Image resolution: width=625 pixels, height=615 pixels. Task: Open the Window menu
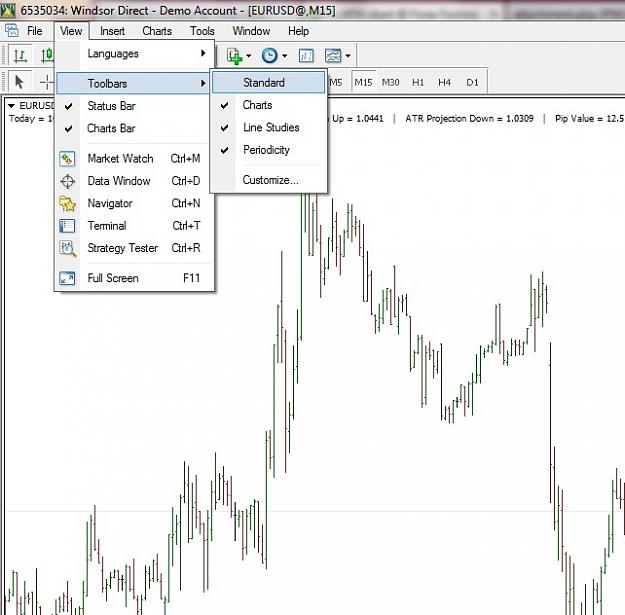[x=251, y=31]
